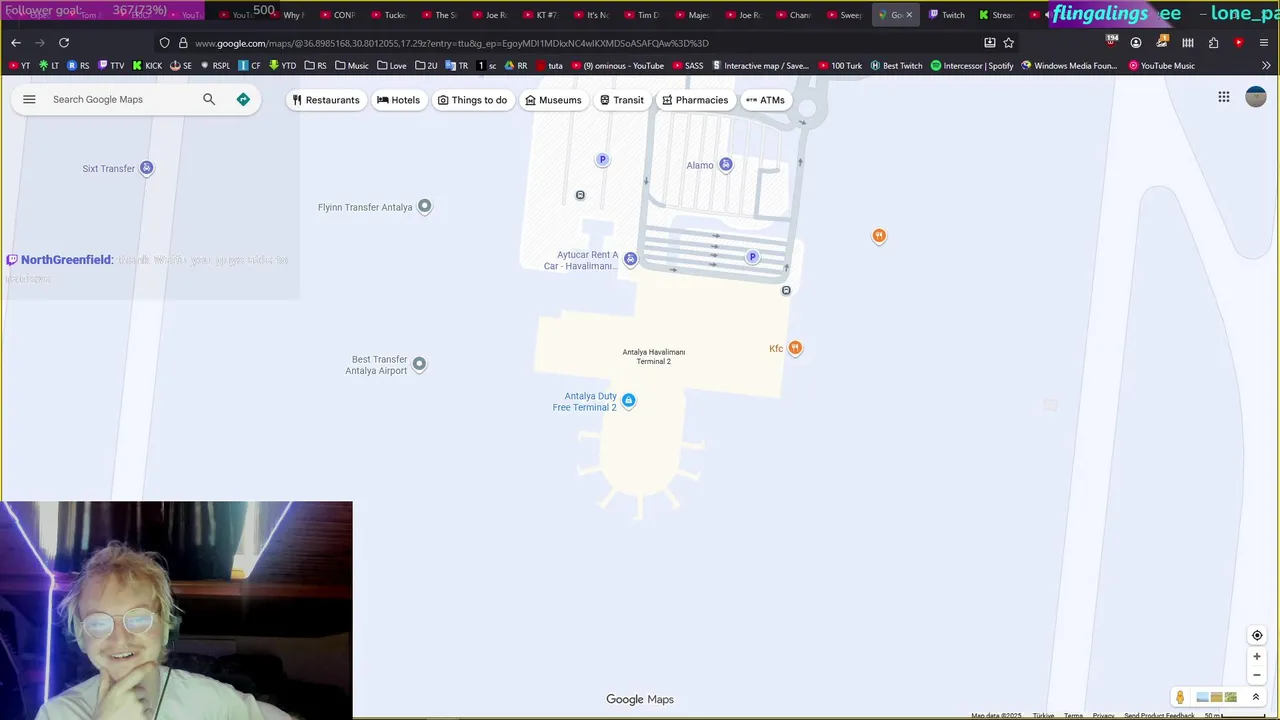Open the Love bookmarks folder
The height and width of the screenshot is (720, 1280).
click(x=392, y=66)
